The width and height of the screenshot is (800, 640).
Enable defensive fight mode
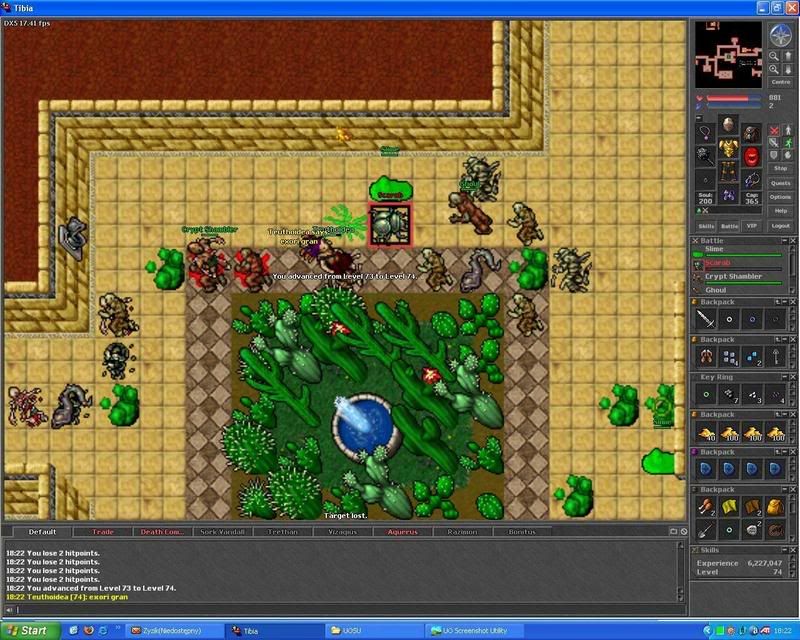[774, 155]
